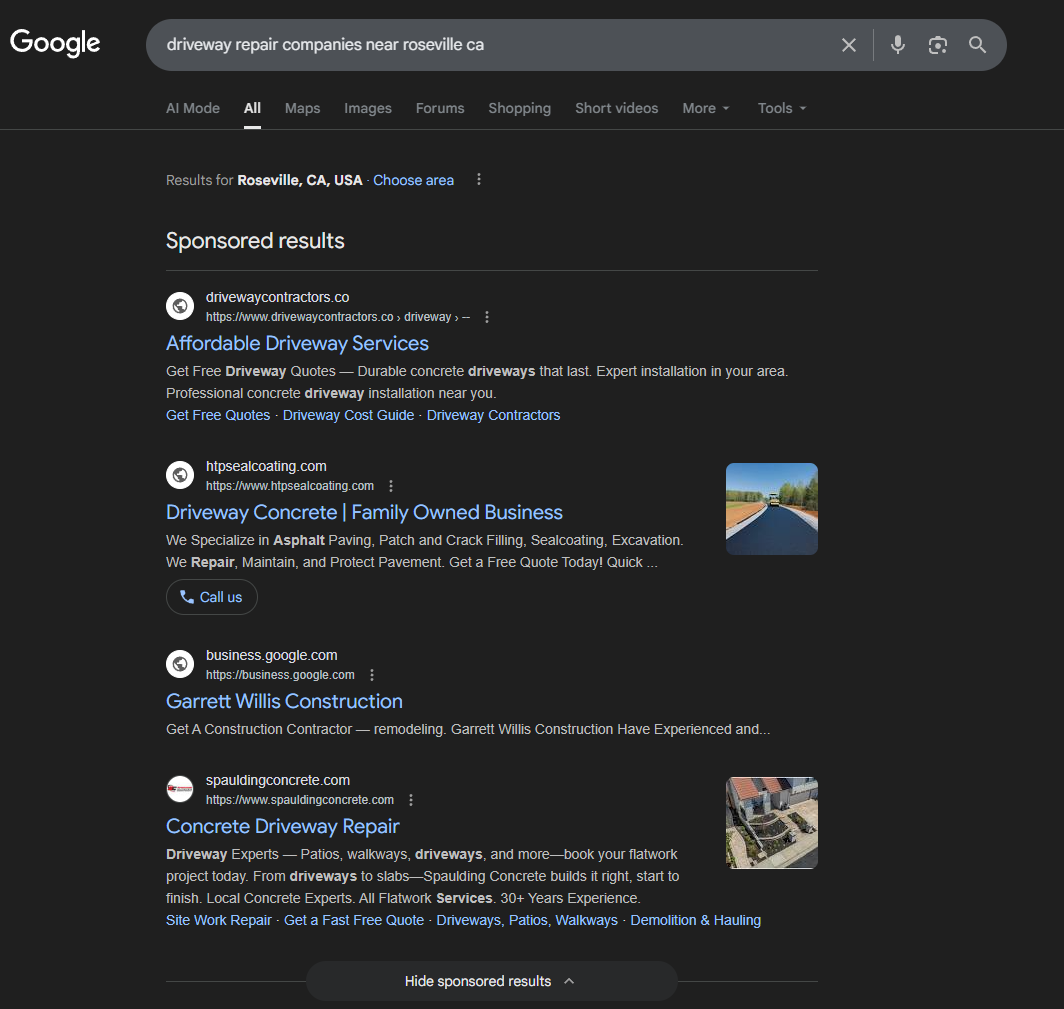Click the Choose area link
This screenshot has width=1064, height=1009.
(x=413, y=180)
